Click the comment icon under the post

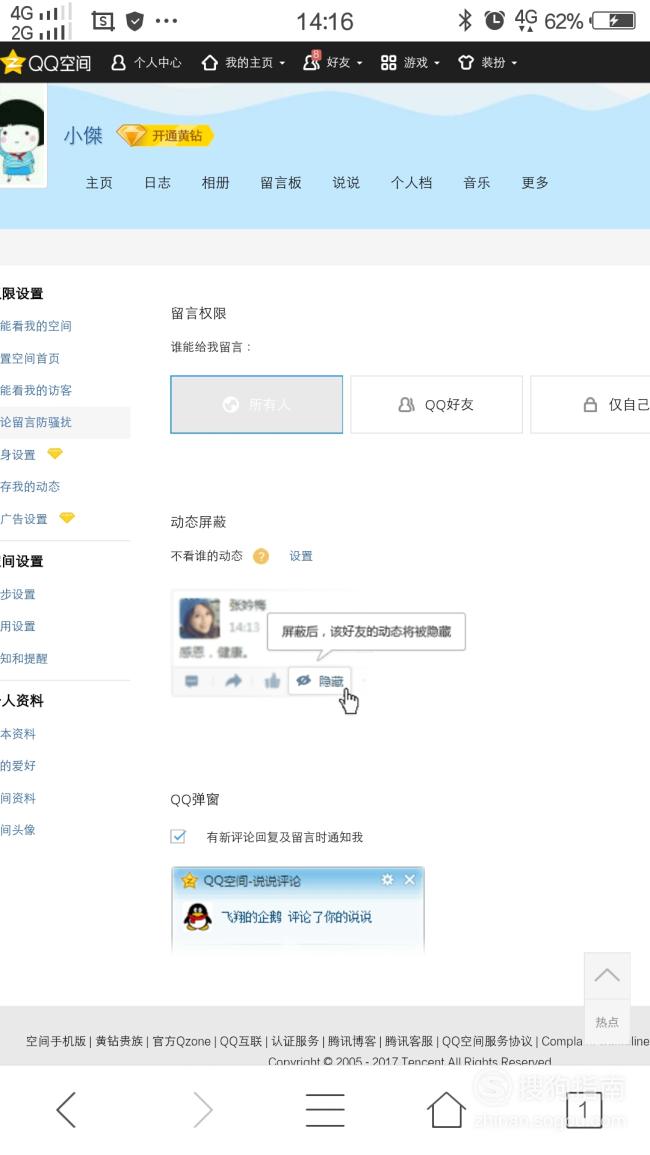(192, 681)
